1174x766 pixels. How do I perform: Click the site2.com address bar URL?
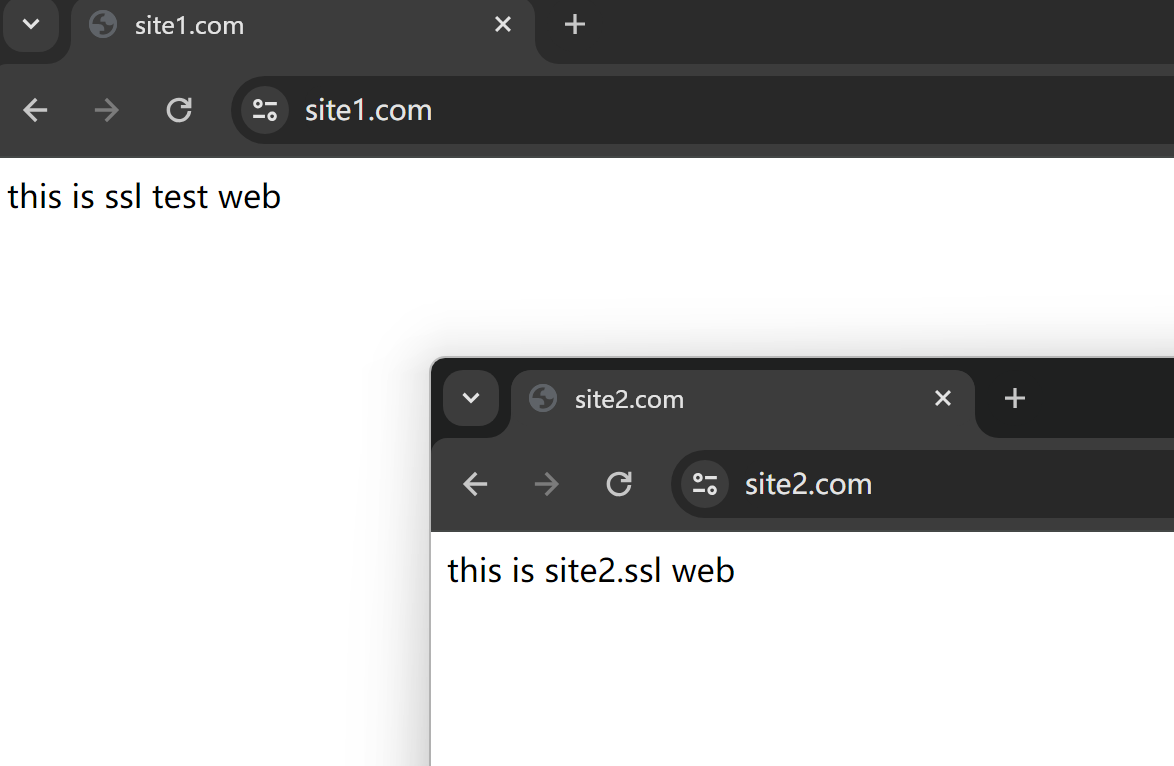(x=808, y=485)
